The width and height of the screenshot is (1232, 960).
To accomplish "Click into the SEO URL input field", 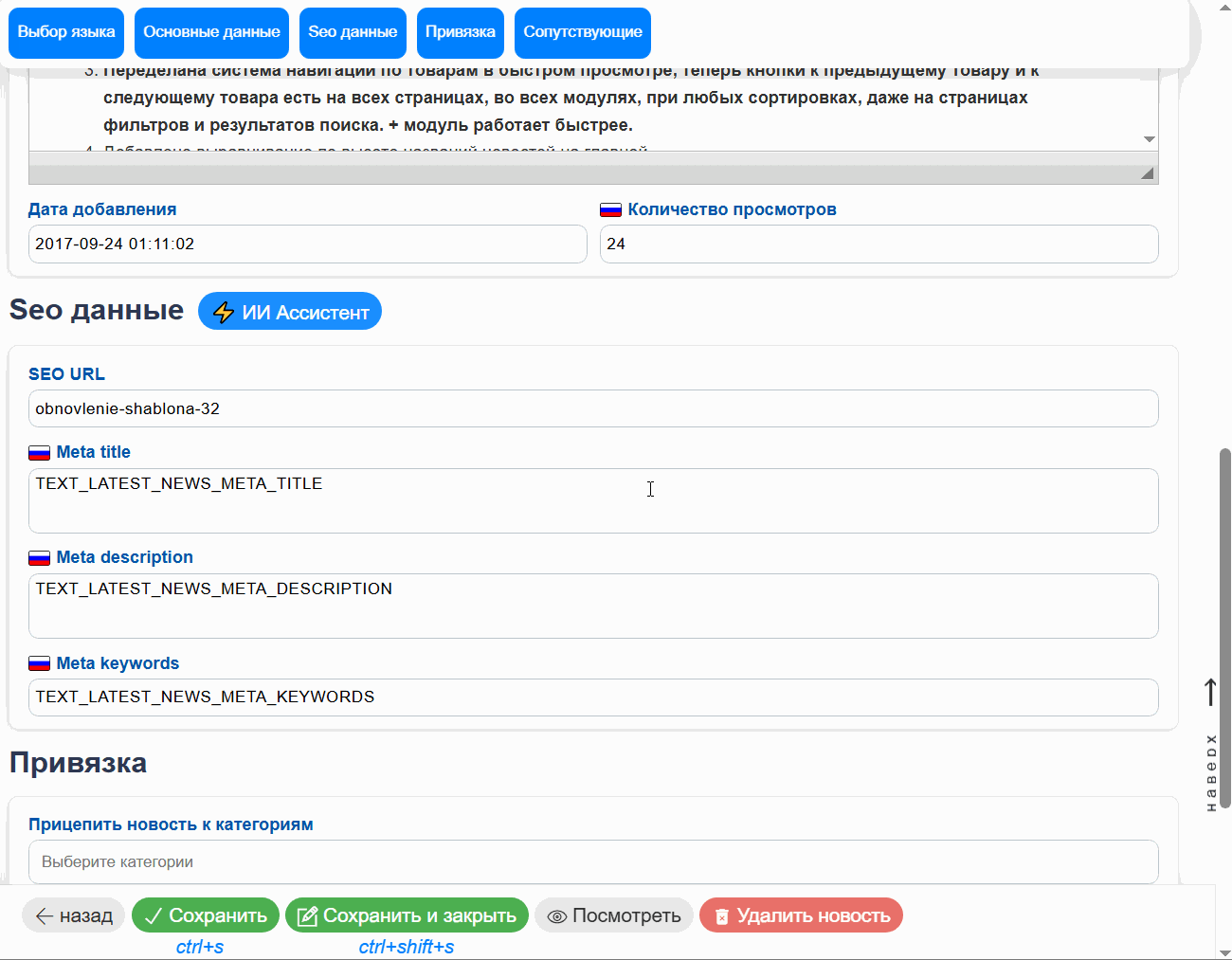I will [592, 408].
